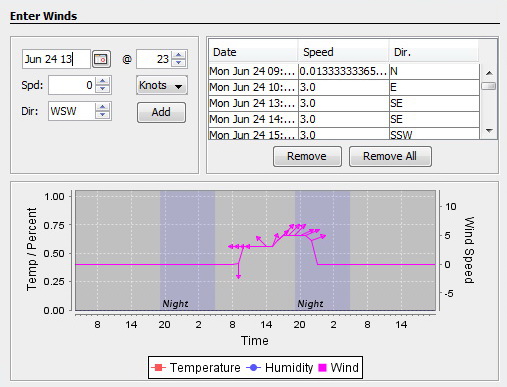Step Dir direction to previous value down
Viewport: 507px width, 387px height.
(103, 115)
